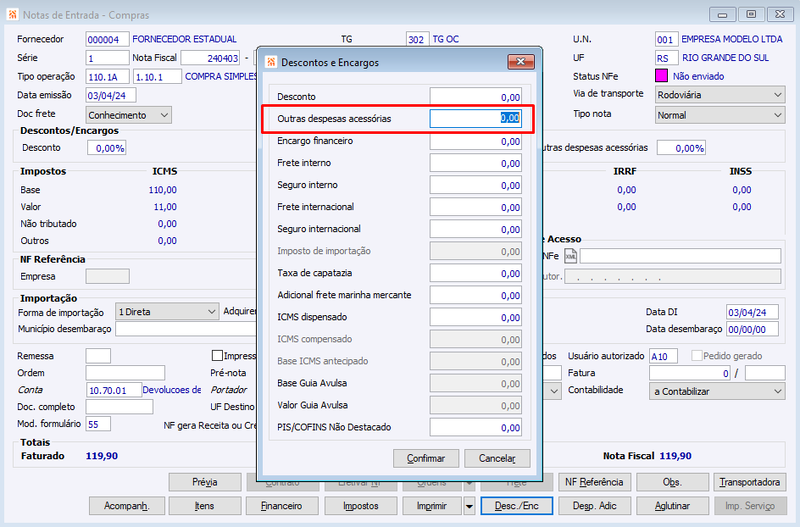800x527 pixels.
Task: Click the Desc./Enc button
Action: pos(517,506)
